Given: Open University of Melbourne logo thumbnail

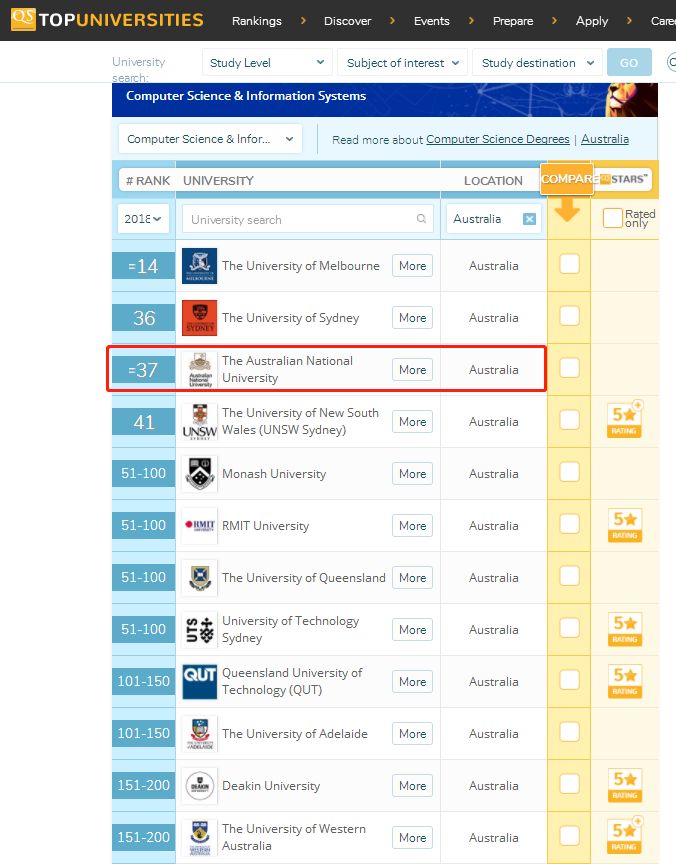Looking at the screenshot, I should click(x=199, y=266).
